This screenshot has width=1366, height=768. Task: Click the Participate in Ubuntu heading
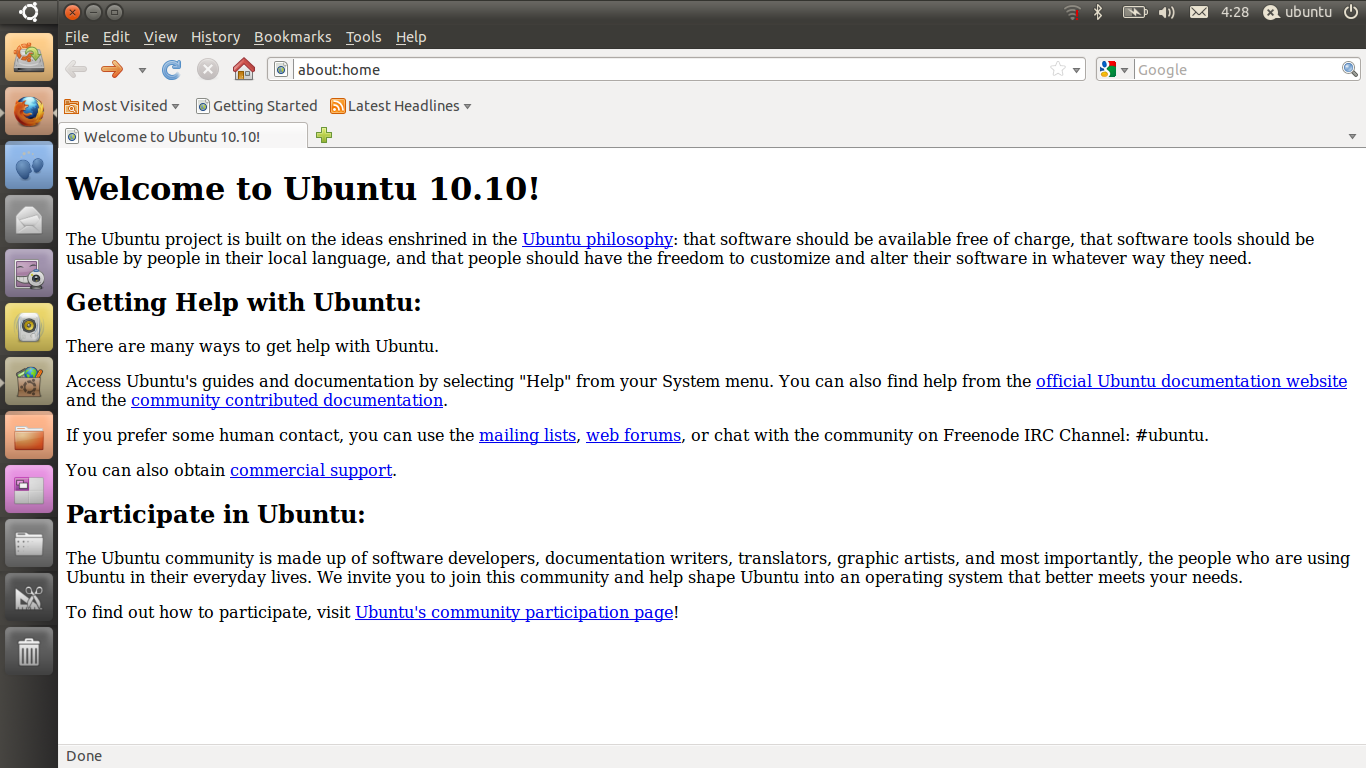tap(216, 514)
